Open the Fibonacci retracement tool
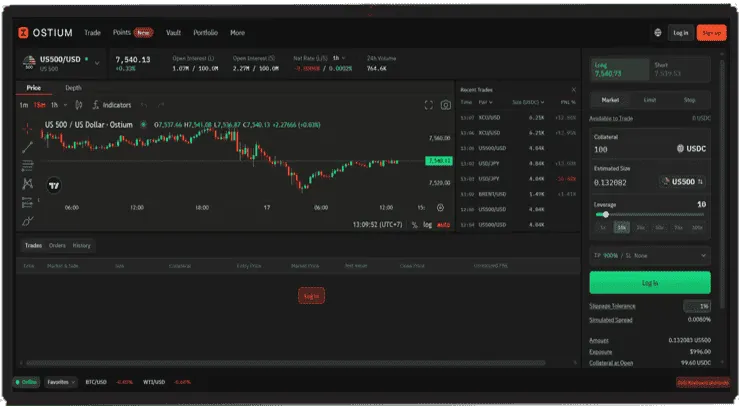Image resolution: width=740 pixels, height=410 pixels. coord(27,166)
